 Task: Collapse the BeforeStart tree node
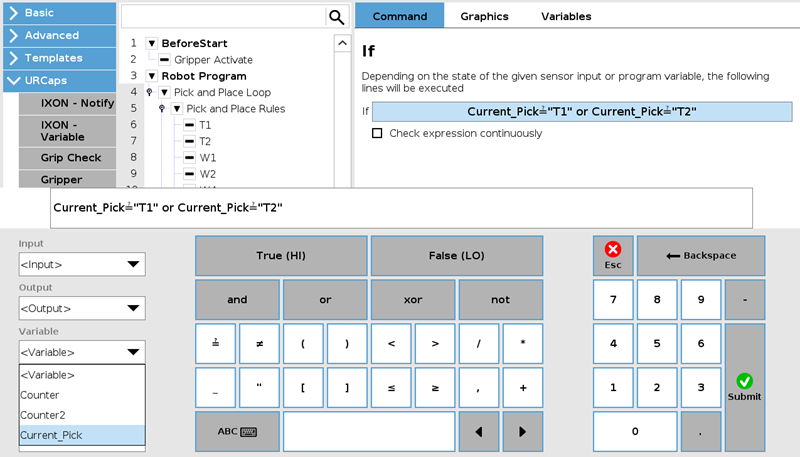click(x=152, y=43)
